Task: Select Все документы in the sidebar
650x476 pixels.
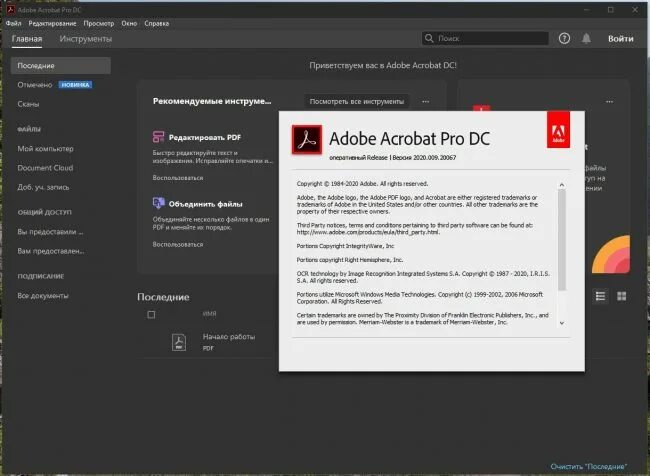Action: (x=43, y=296)
